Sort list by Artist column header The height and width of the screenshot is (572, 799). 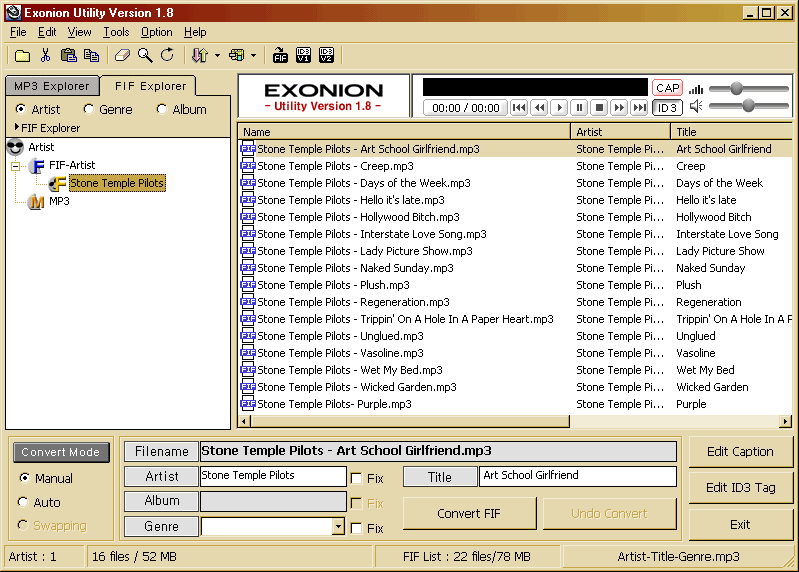621,132
